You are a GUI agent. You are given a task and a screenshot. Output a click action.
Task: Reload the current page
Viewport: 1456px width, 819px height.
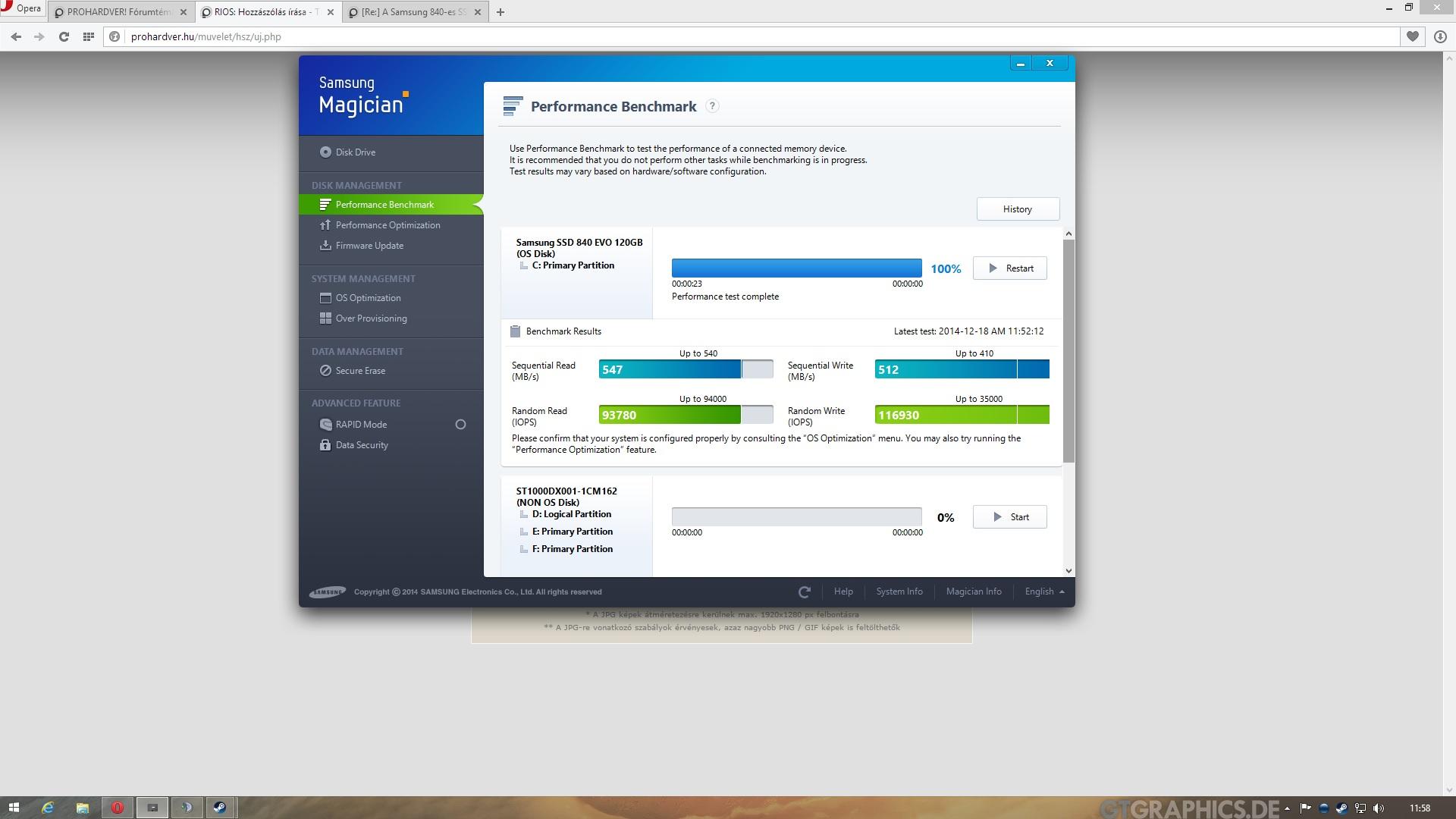(x=64, y=36)
